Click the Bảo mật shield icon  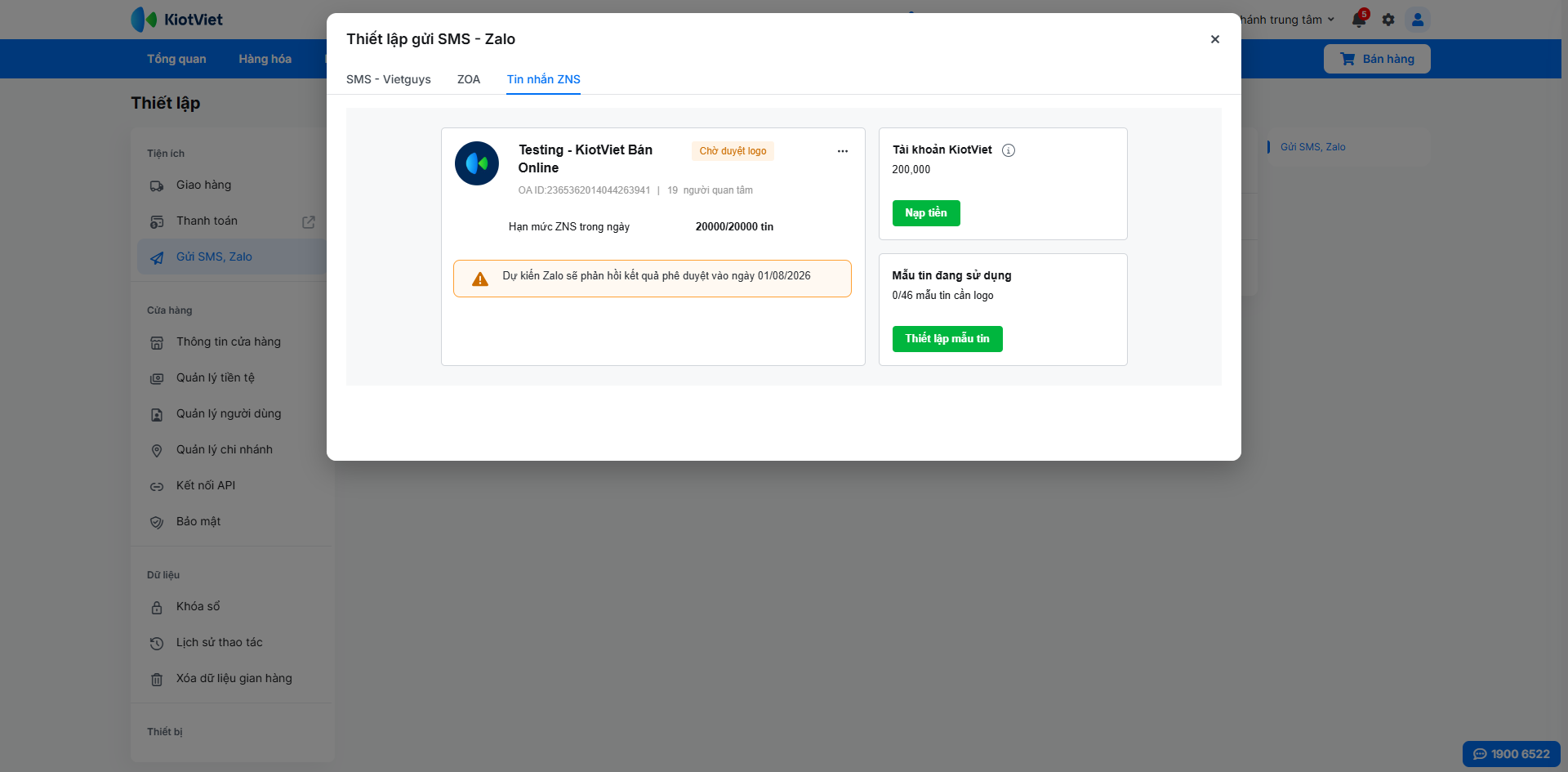click(x=157, y=523)
